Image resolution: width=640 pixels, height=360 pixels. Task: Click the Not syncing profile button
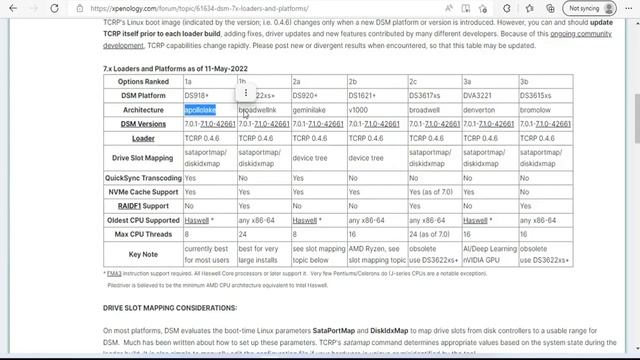click(589, 8)
